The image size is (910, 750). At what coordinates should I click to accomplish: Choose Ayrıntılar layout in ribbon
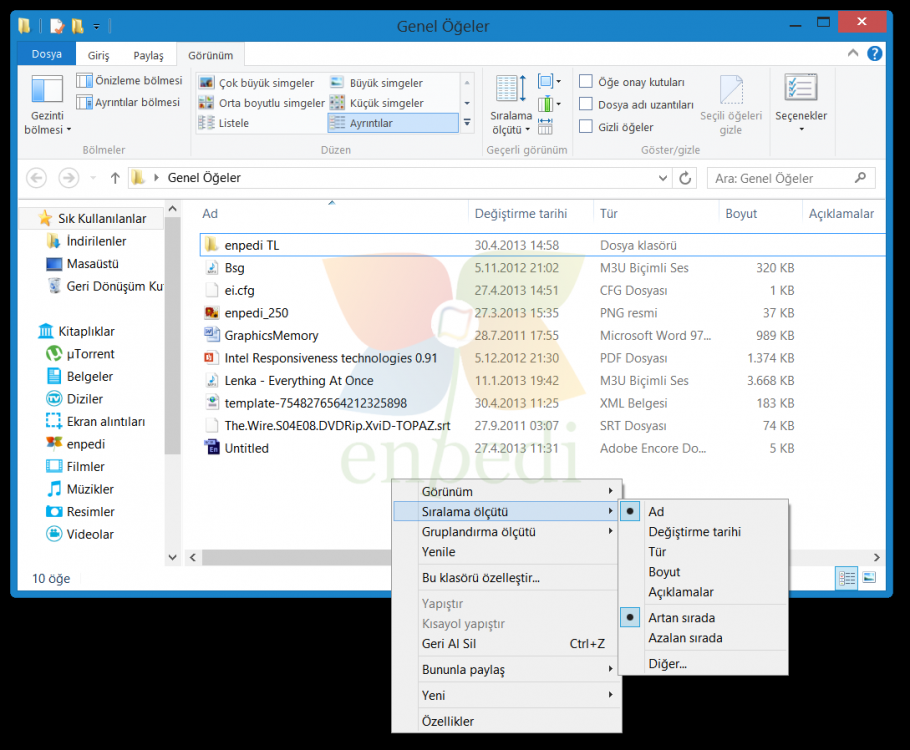coord(393,123)
